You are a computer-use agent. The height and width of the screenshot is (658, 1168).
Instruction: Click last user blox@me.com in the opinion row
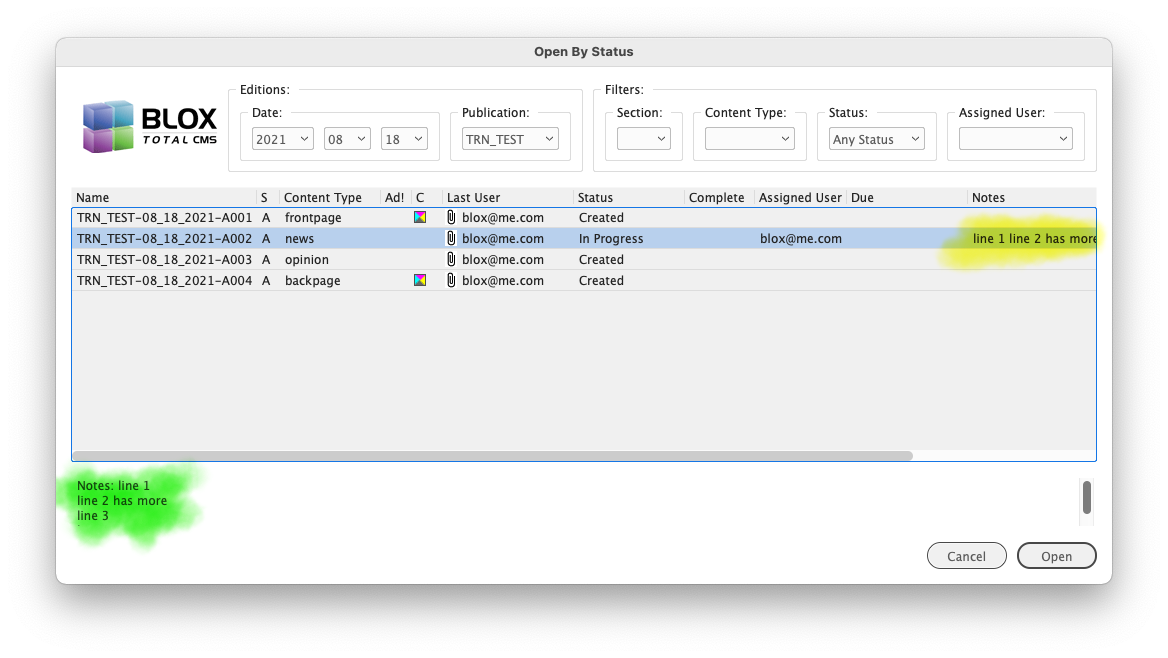(503, 259)
